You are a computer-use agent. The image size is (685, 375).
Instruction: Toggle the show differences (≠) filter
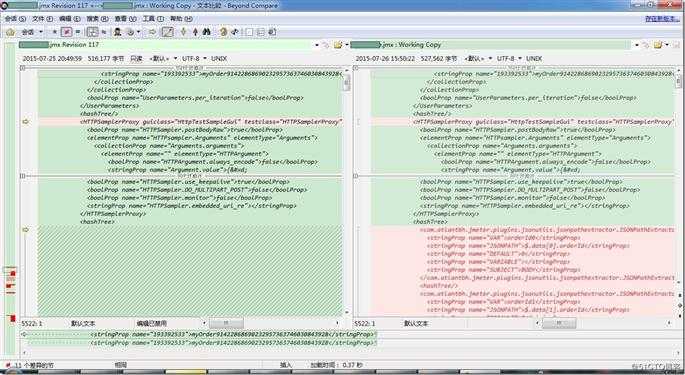point(66,32)
